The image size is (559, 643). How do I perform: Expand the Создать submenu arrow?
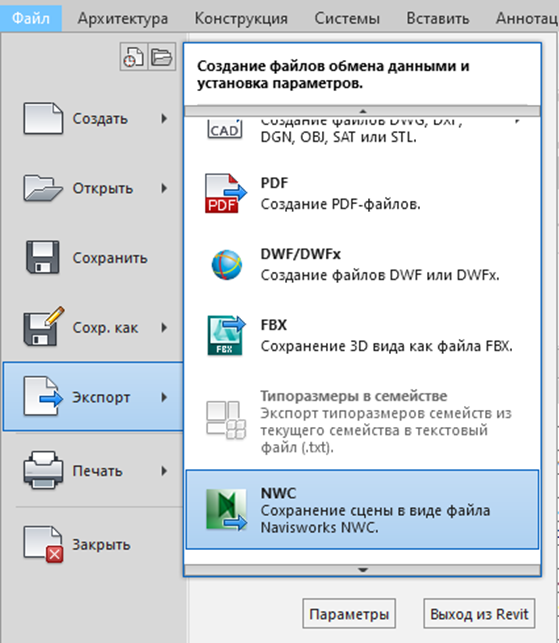[164, 119]
